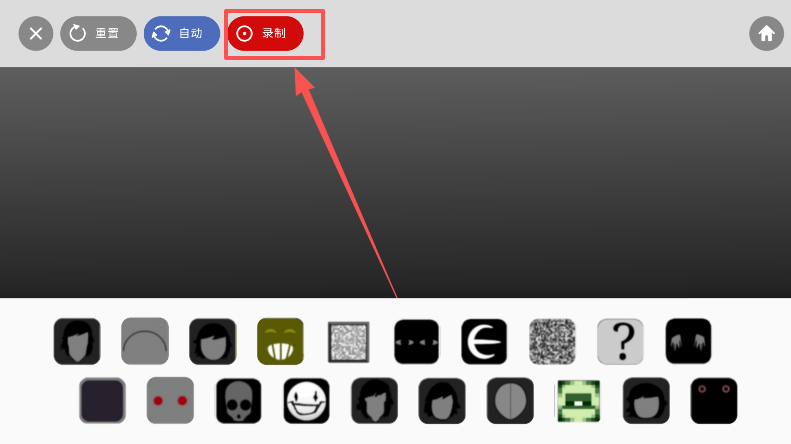Screen dimensions: 791x444
Task: Pick the white crescent E symbol icon
Action: click(484, 341)
